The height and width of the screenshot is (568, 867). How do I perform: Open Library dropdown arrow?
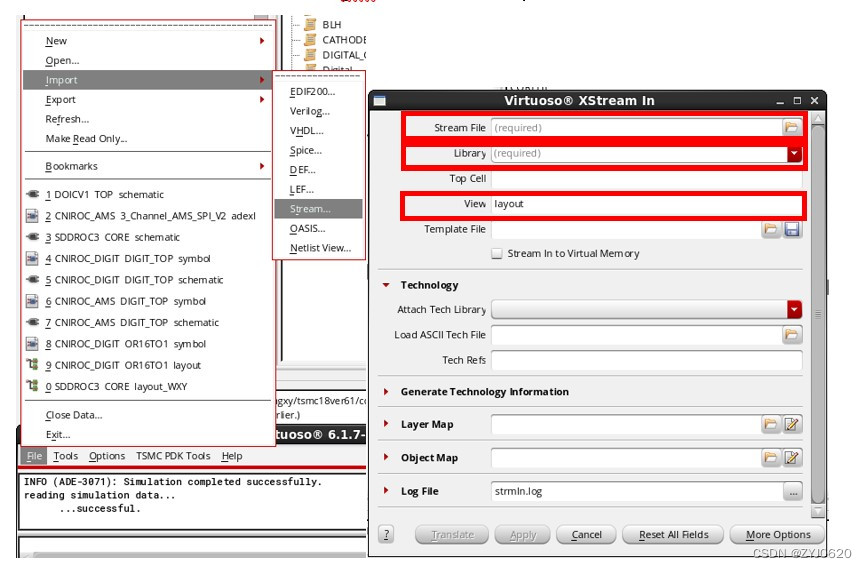point(794,153)
